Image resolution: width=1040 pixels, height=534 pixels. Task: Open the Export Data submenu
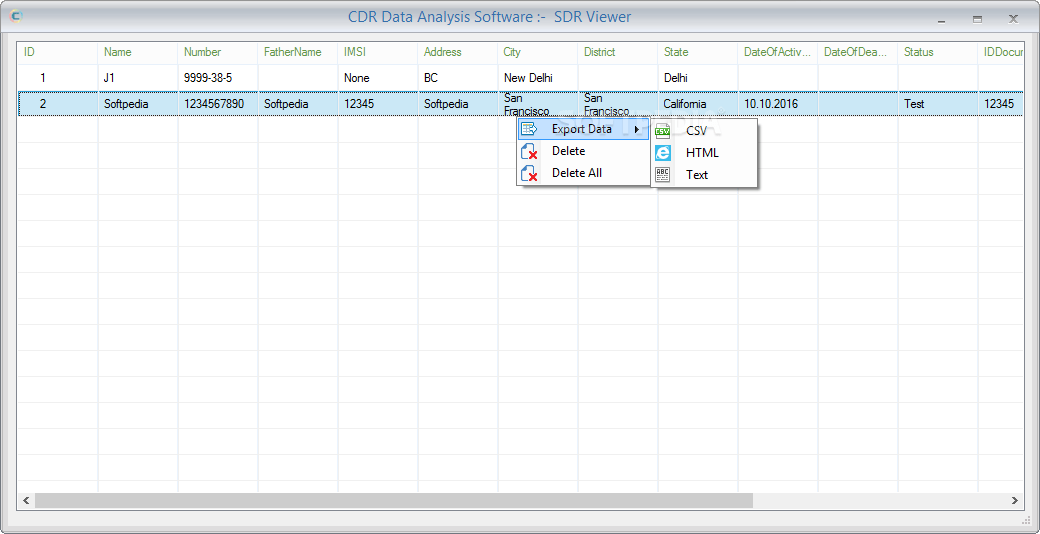(x=583, y=129)
